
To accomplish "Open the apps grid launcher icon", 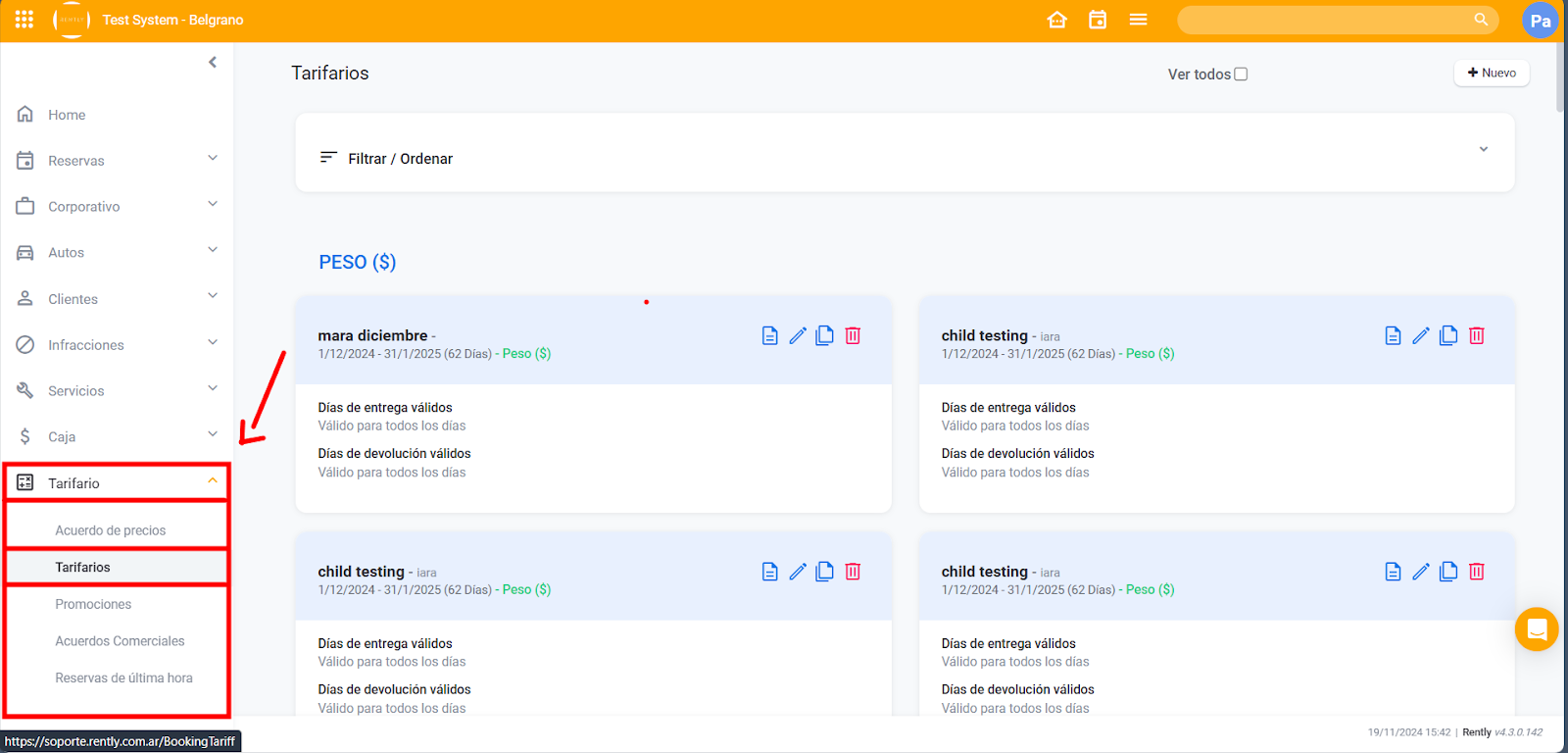I will tap(24, 20).
